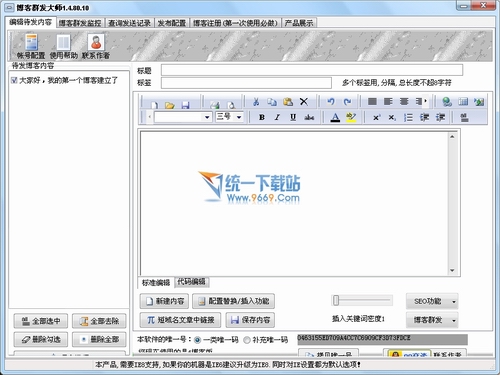
Task: Expand the alignment toolbar overflow arrow
Action: 426,101
